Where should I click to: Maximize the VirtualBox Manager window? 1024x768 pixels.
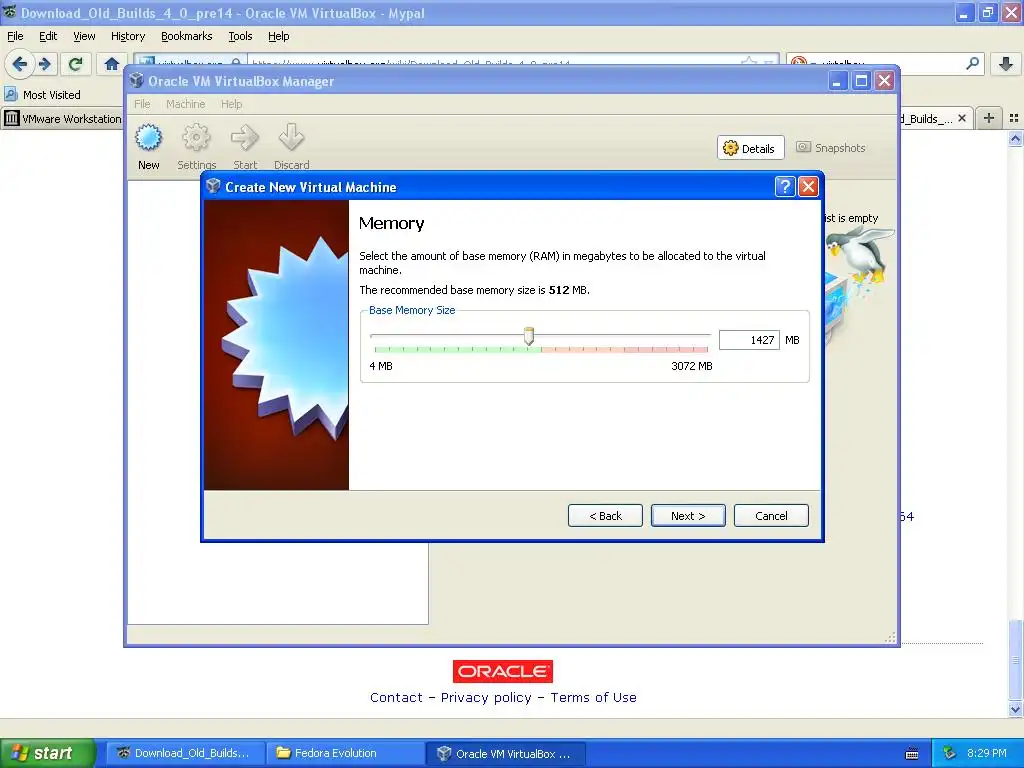pos(861,81)
